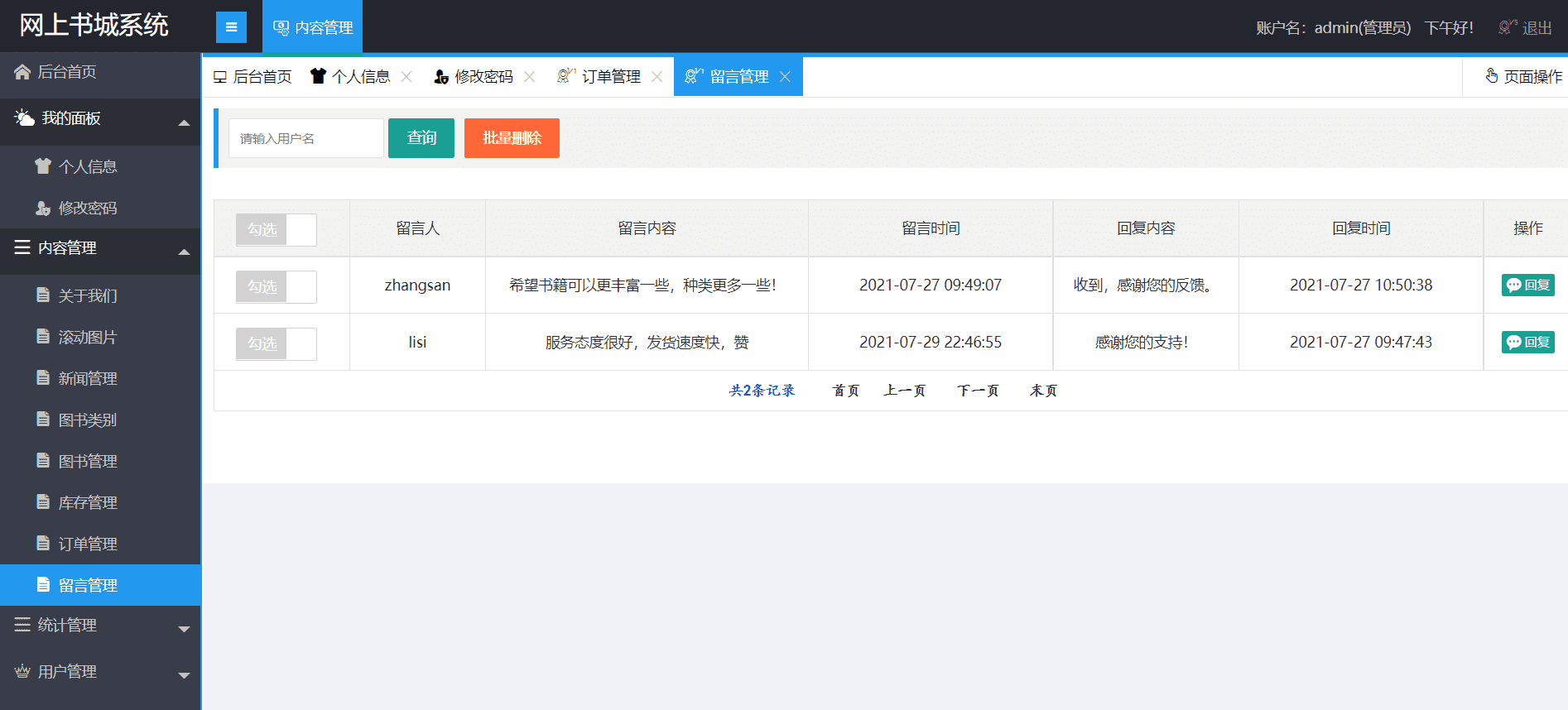Click the monitor icon on 后台首页 tab
The width and height of the screenshot is (1568, 710).
click(220, 77)
